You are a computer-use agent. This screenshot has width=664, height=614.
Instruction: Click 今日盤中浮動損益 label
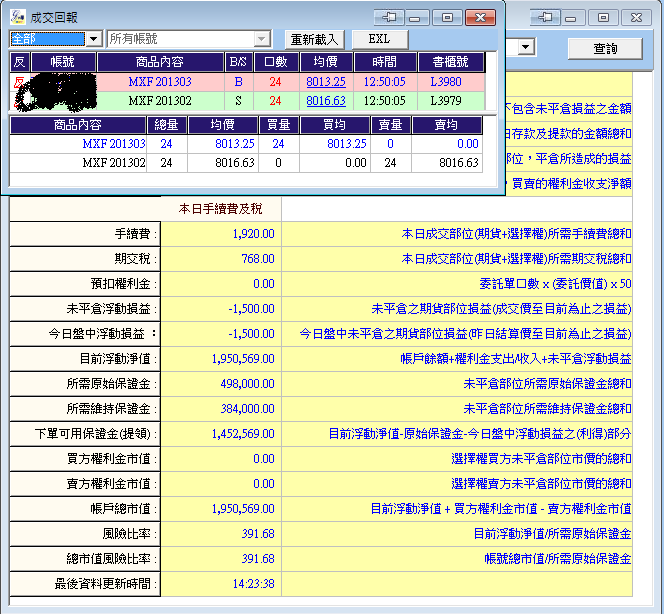pos(102,334)
